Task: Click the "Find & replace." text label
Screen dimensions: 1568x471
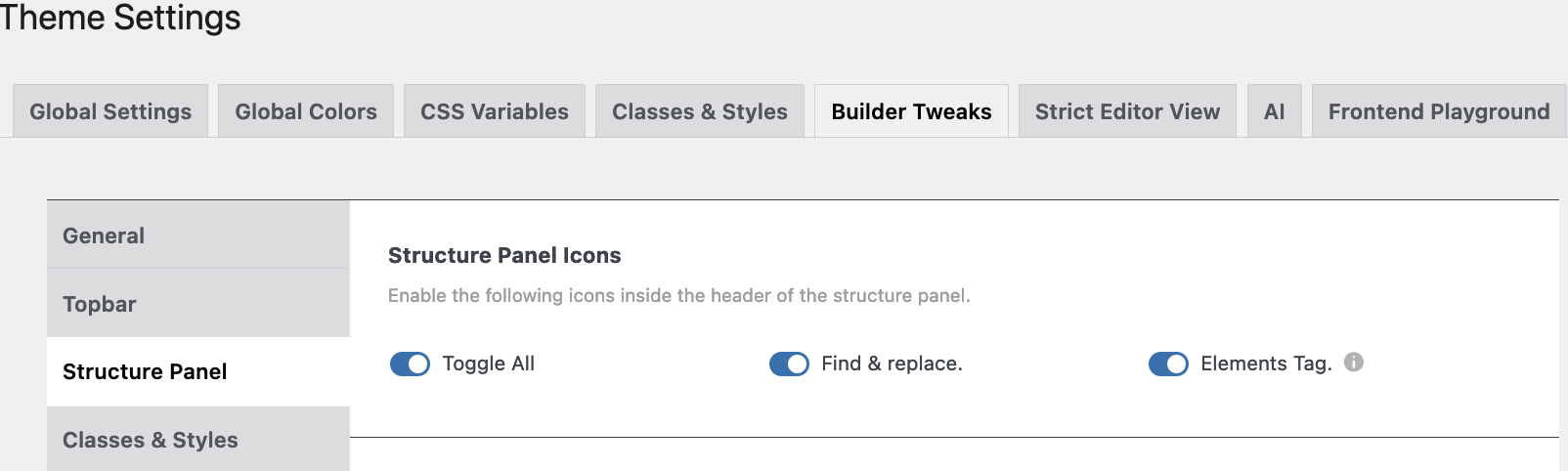Action: click(x=892, y=364)
